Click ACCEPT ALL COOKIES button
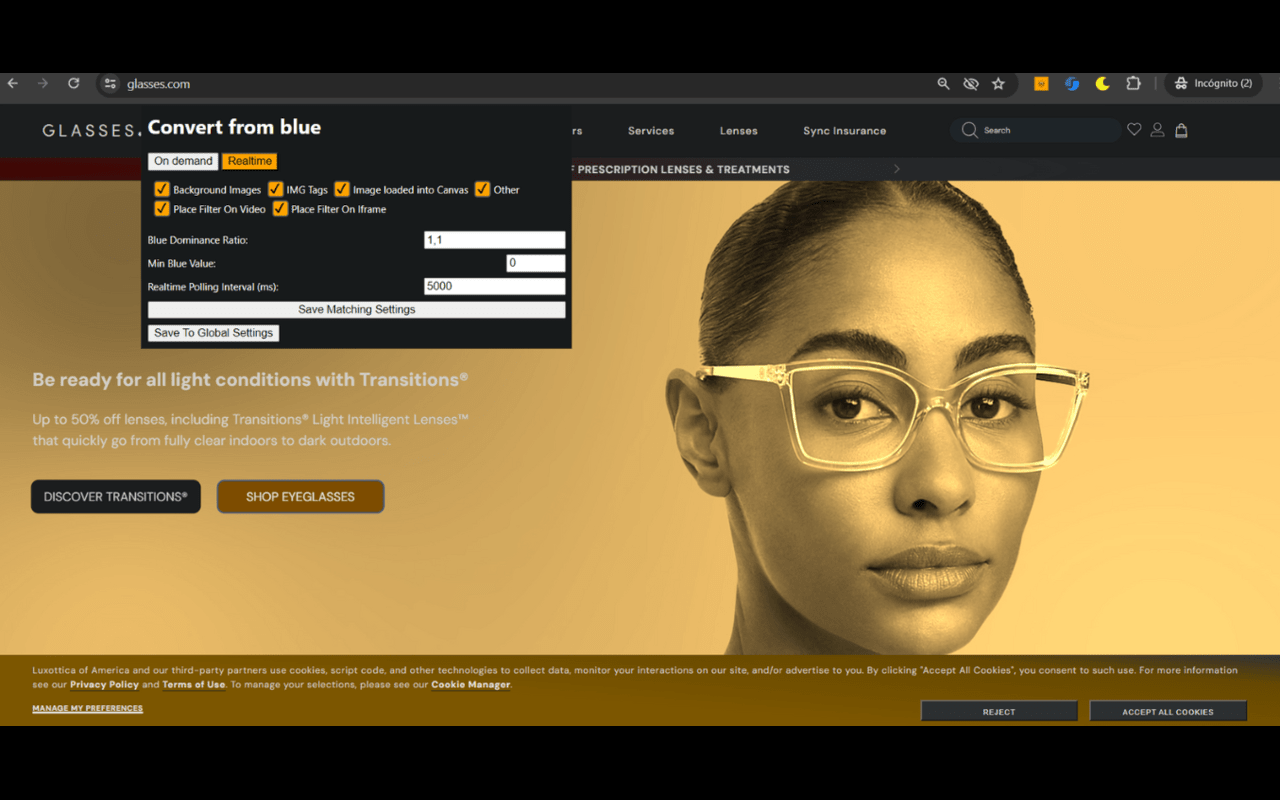This screenshot has height=800, width=1280. [x=1168, y=711]
